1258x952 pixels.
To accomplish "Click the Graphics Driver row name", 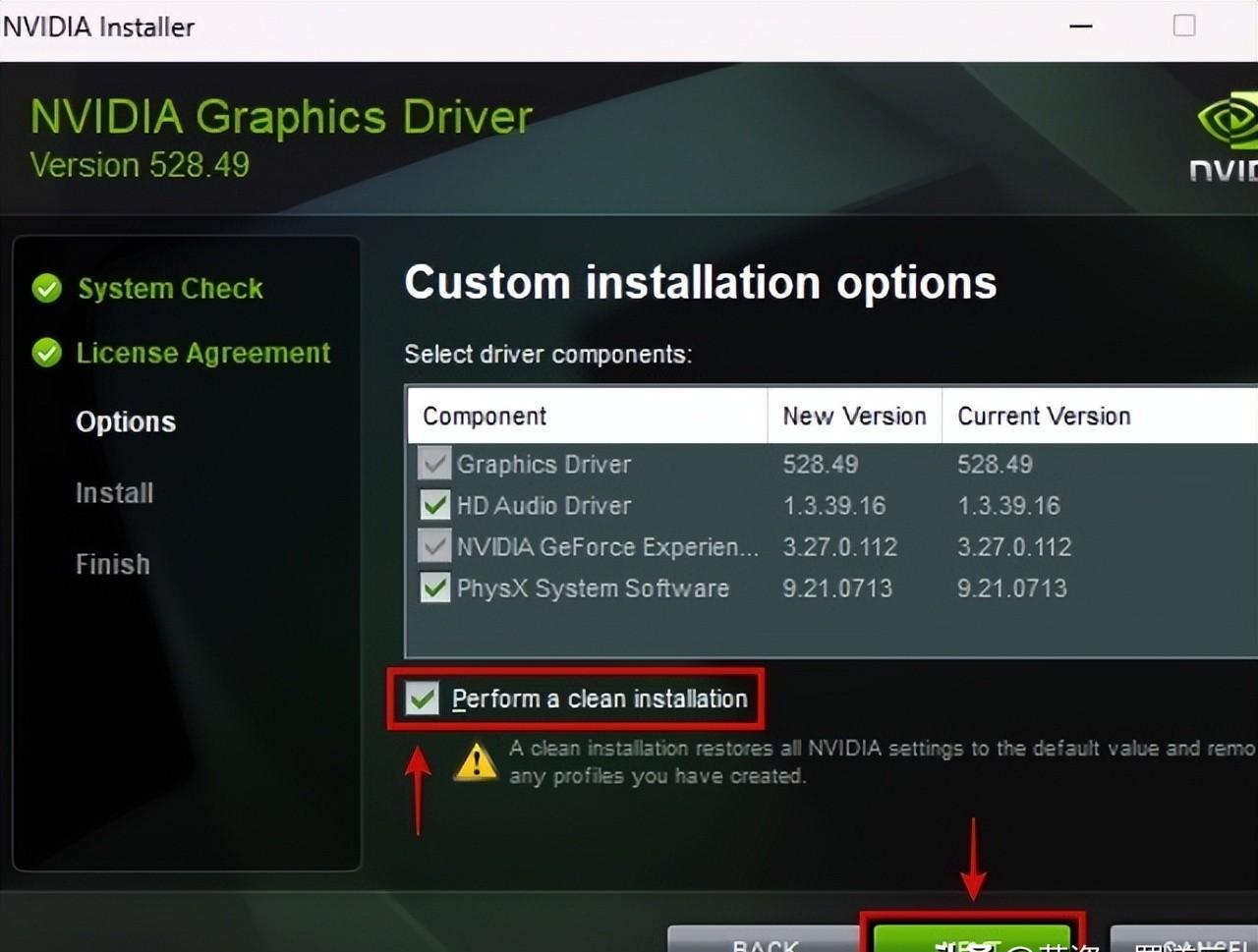I will click(543, 464).
